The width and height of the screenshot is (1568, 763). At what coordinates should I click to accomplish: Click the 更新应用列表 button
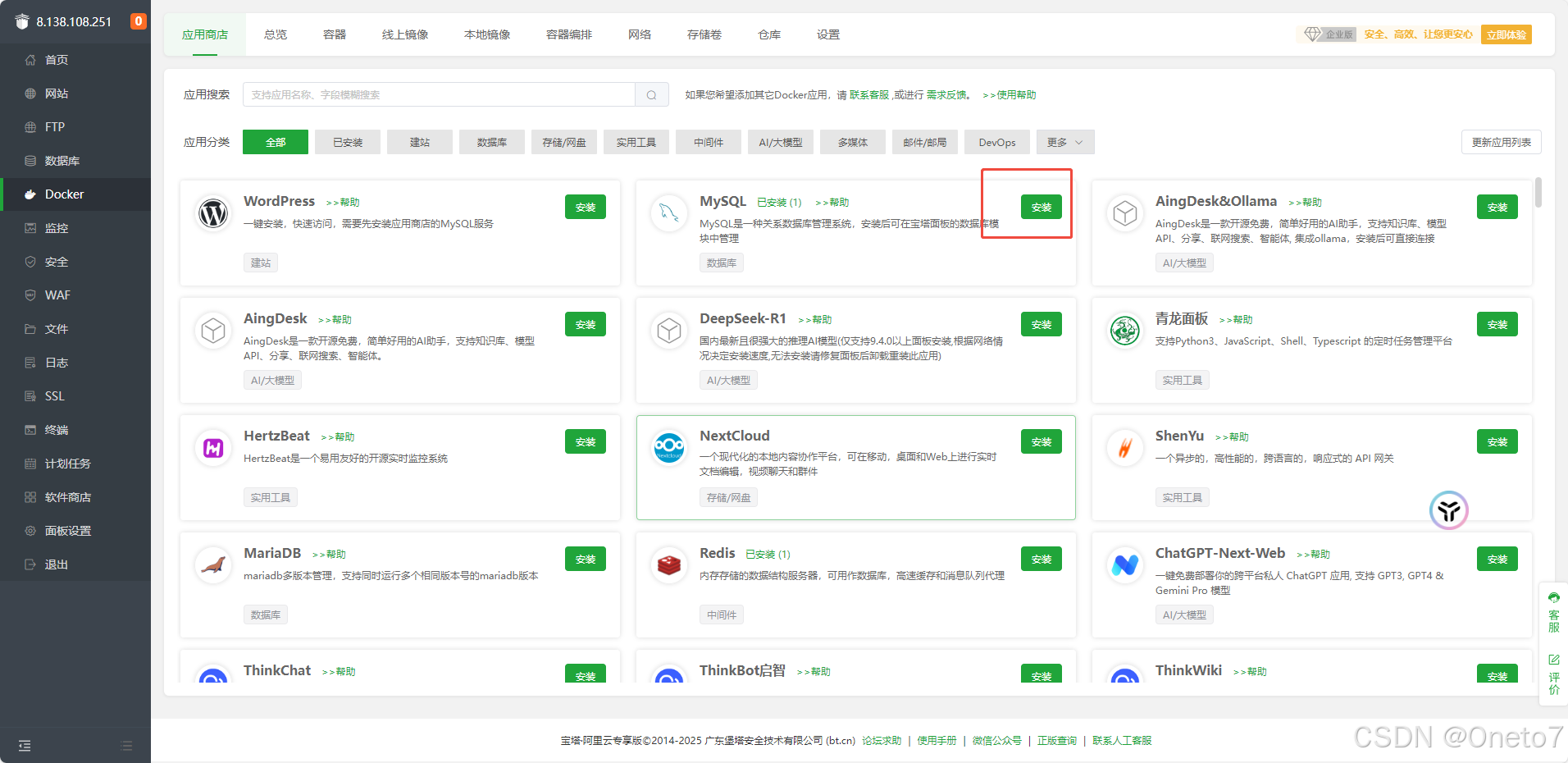click(x=1502, y=142)
